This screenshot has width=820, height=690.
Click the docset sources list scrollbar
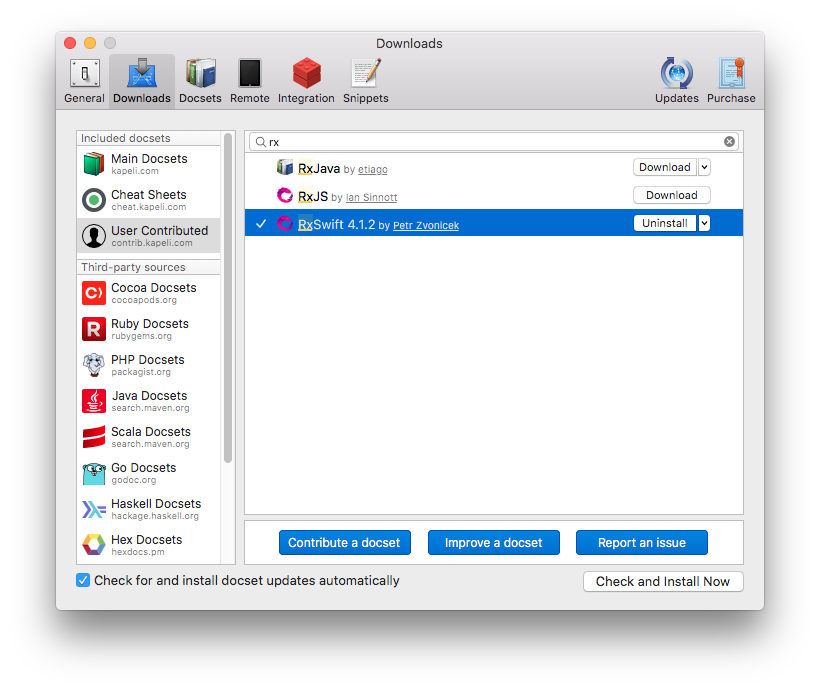pyautogui.click(x=228, y=298)
